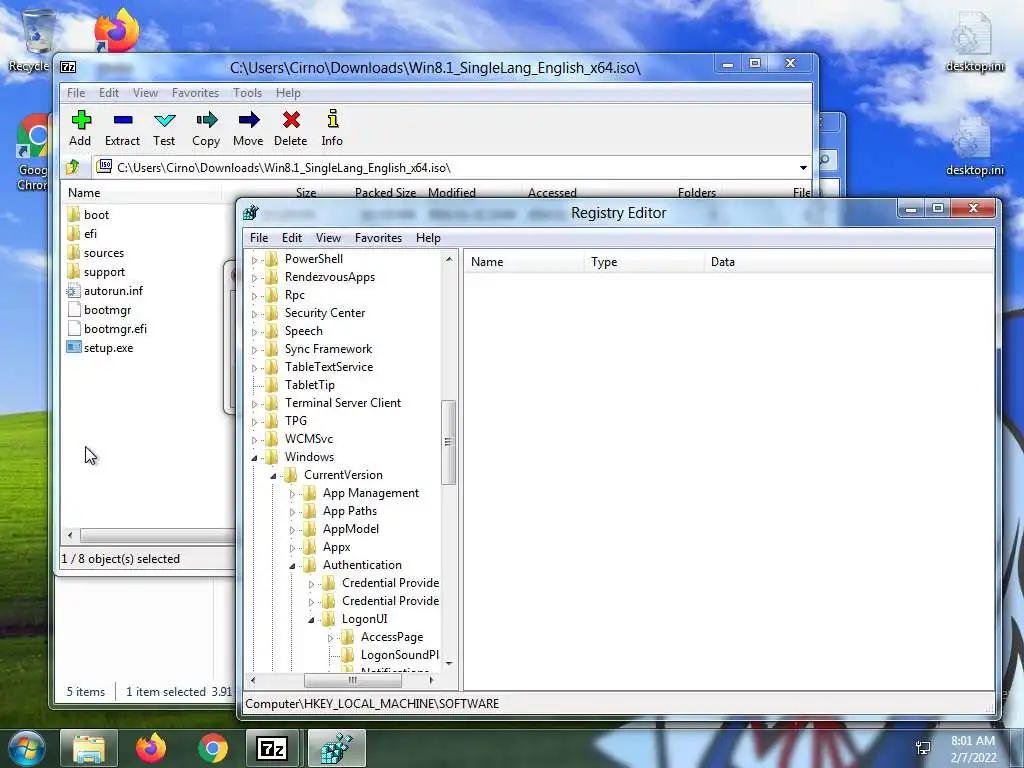The image size is (1024, 768).
Task: Open the 7-Zip Tools menu
Action: click(x=248, y=93)
